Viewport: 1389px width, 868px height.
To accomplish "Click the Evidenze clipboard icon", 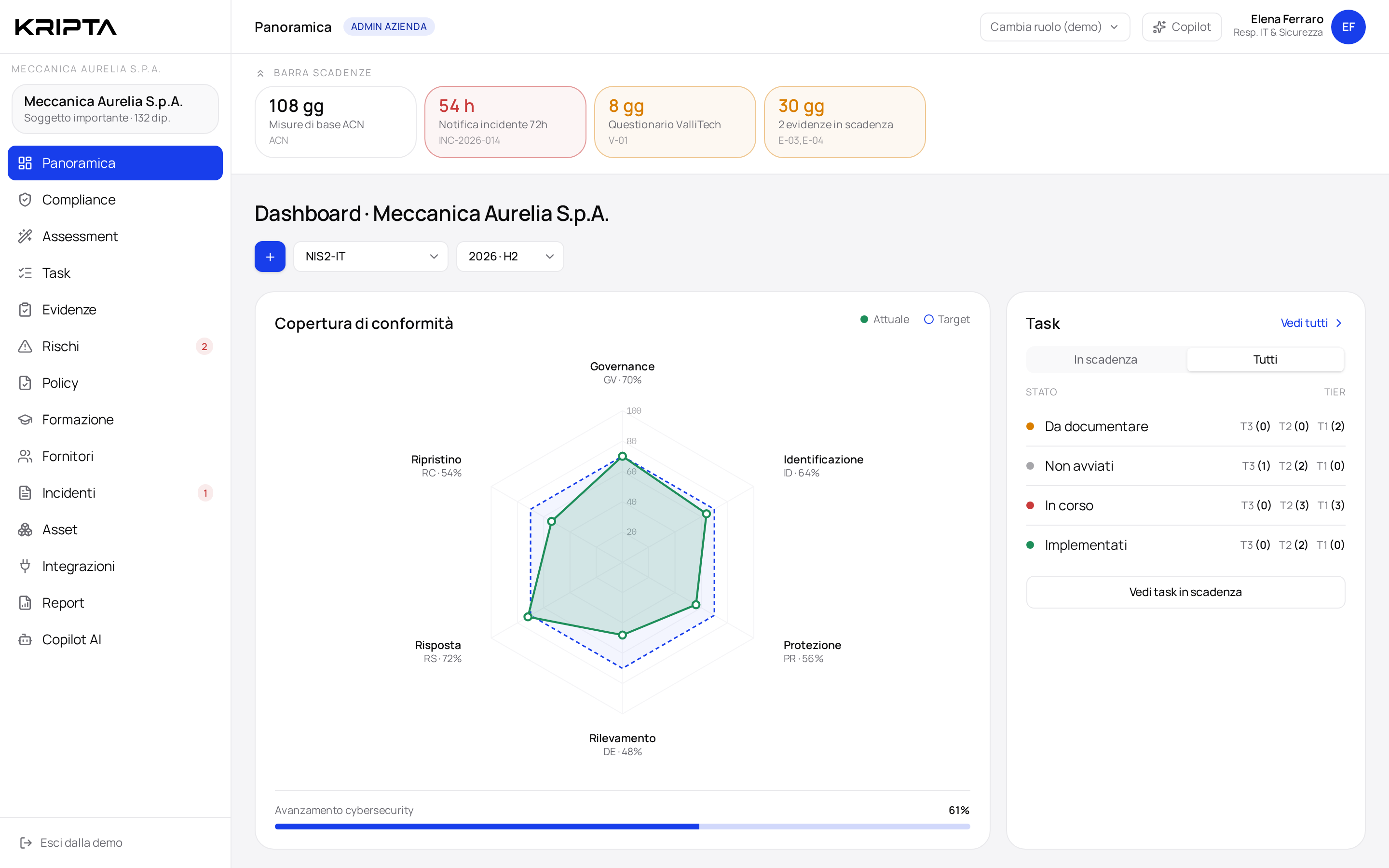I will click(x=25, y=310).
